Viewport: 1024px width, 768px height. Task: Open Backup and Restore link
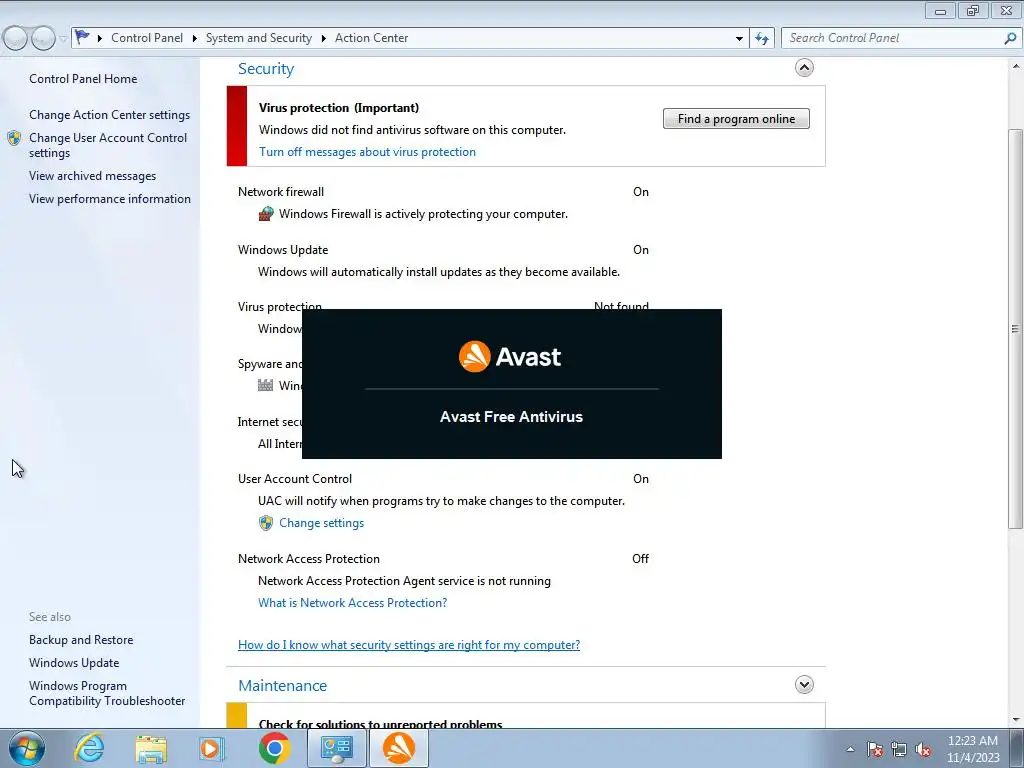coord(81,639)
